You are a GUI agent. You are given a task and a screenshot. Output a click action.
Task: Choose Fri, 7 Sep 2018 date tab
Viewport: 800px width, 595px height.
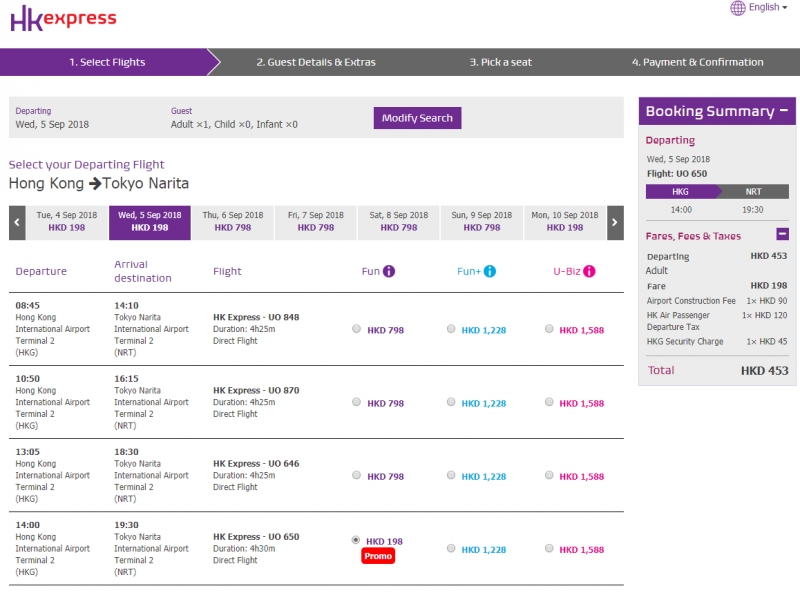click(316, 222)
